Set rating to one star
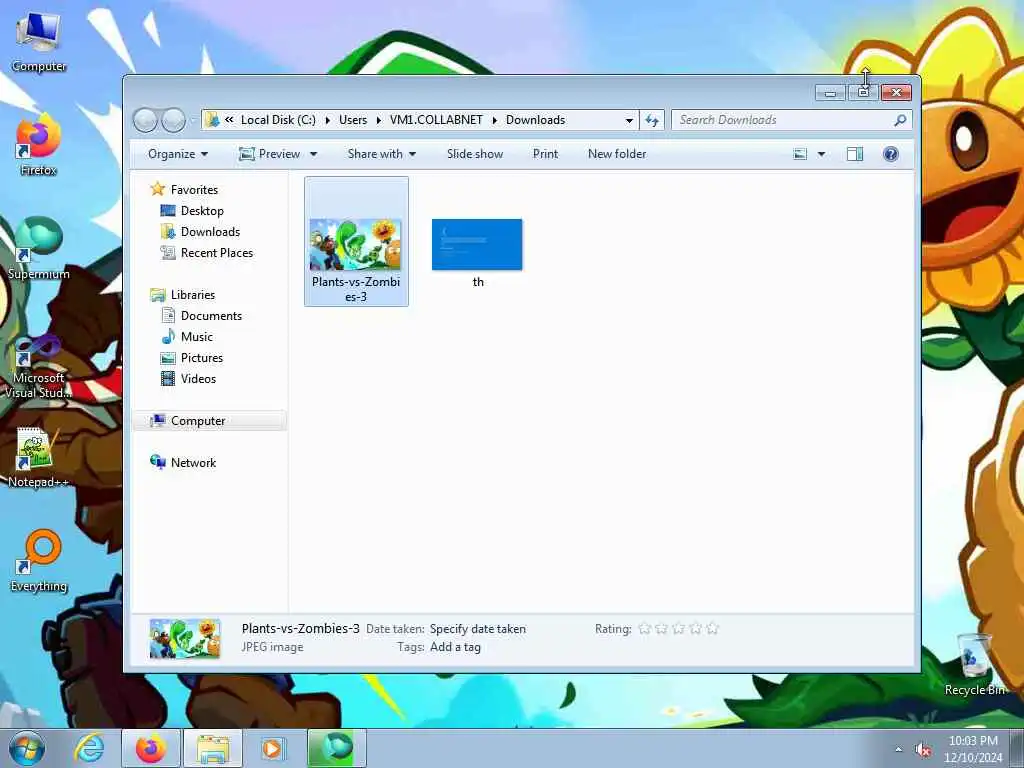Image resolution: width=1024 pixels, height=768 pixels. [x=645, y=628]
